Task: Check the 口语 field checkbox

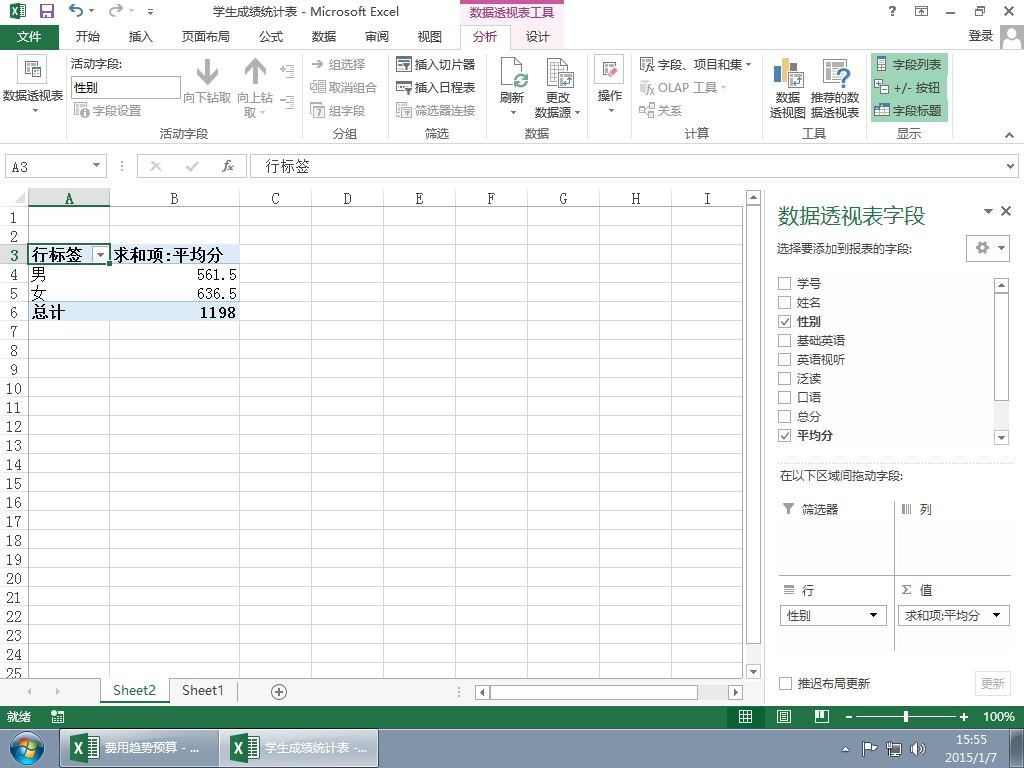Action: (785, 397)
